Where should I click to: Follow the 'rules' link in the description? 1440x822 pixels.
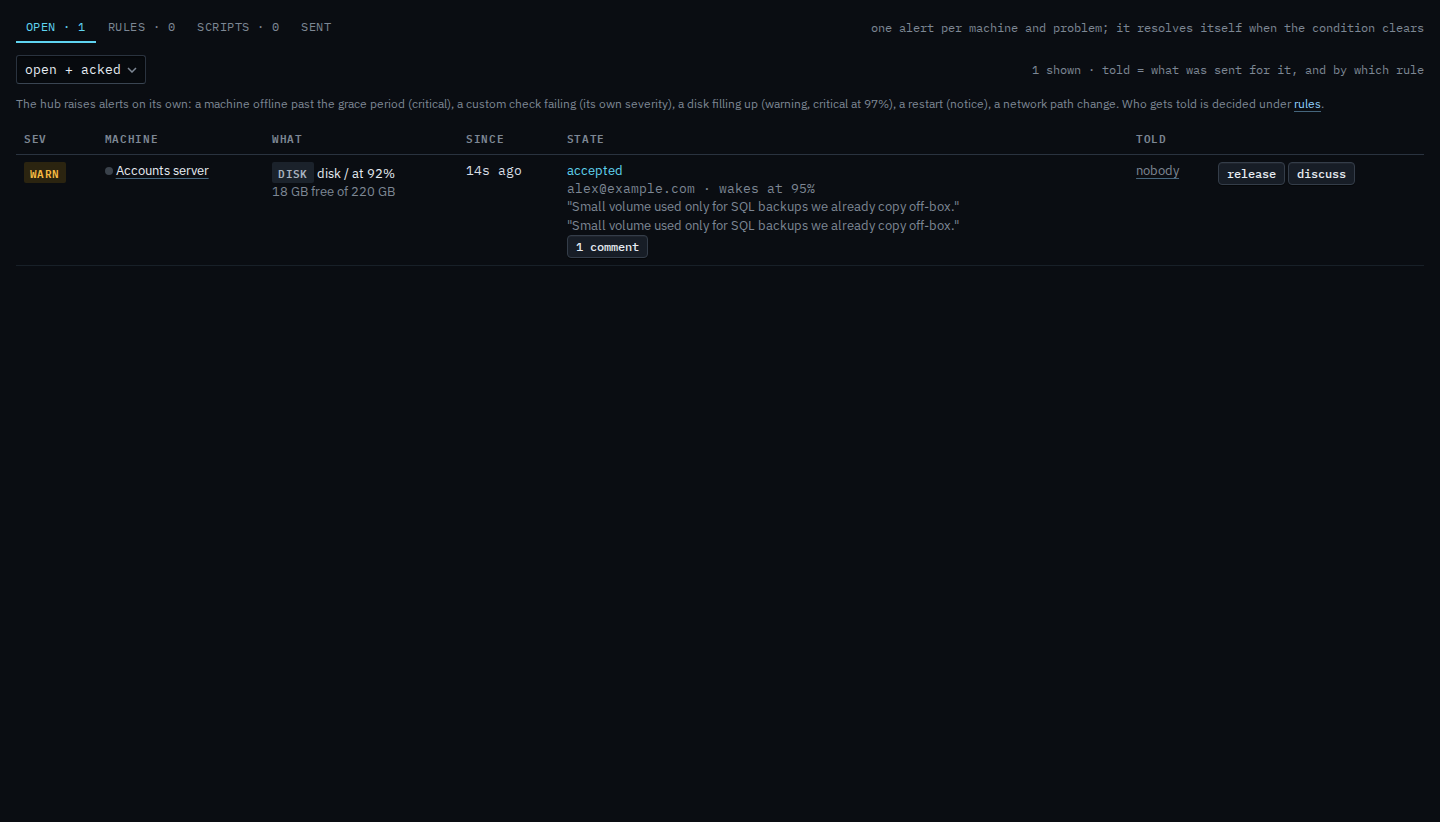coord(1307,104)
